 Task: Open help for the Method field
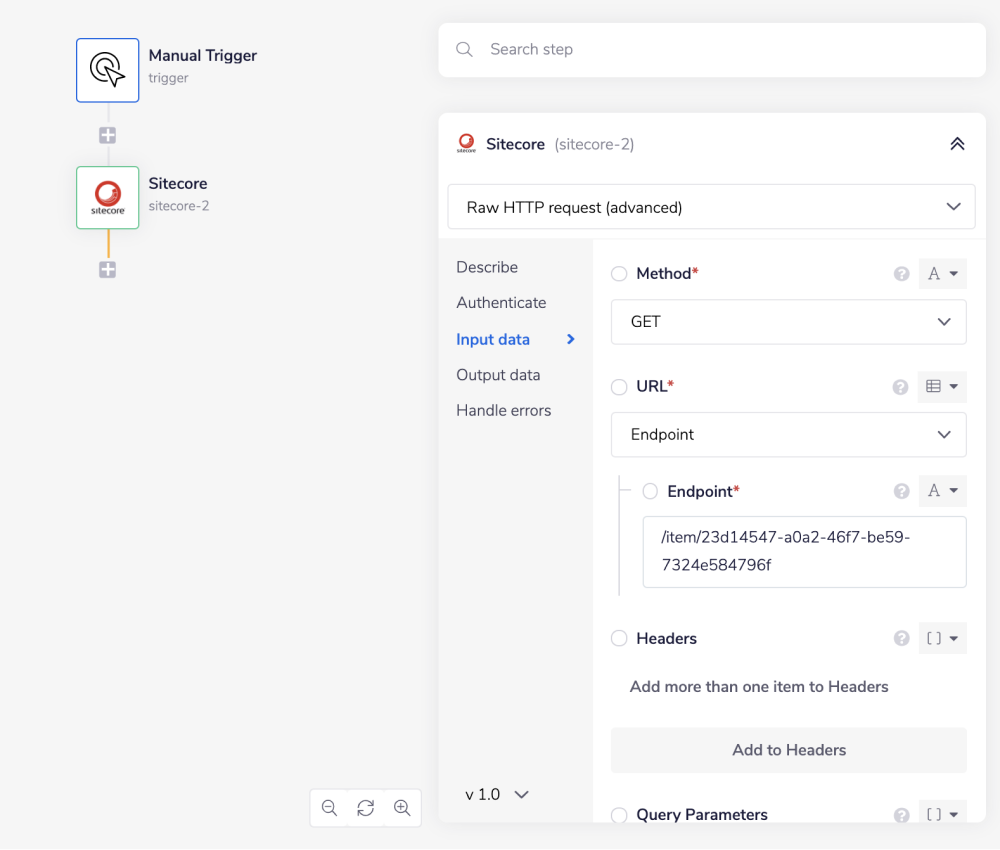click(901, 274)
